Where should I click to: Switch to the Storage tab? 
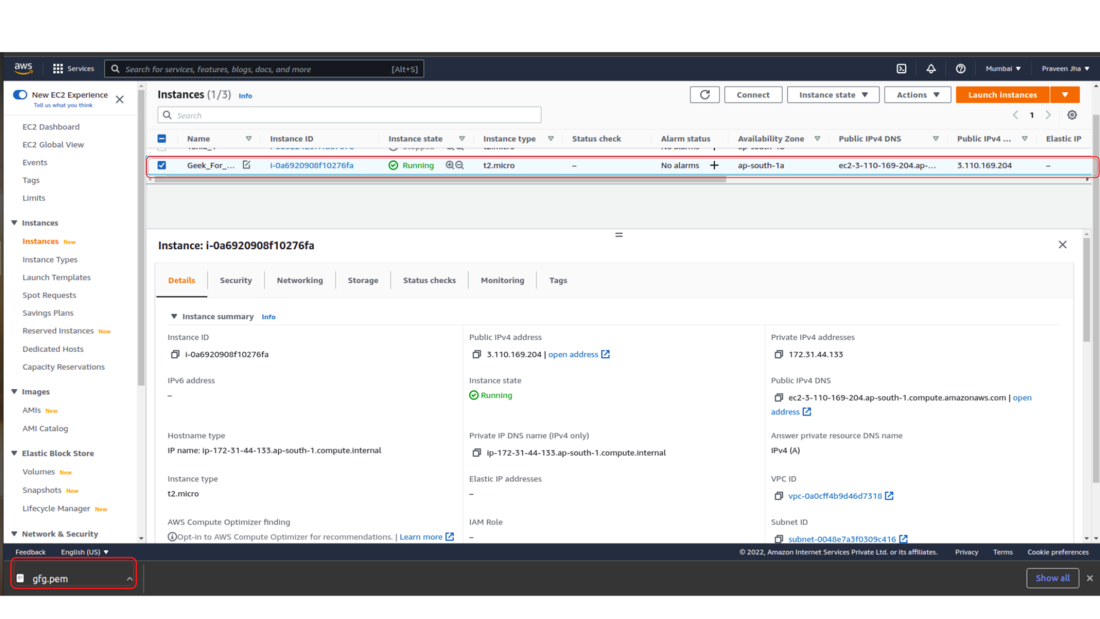(x=363, y=280)
